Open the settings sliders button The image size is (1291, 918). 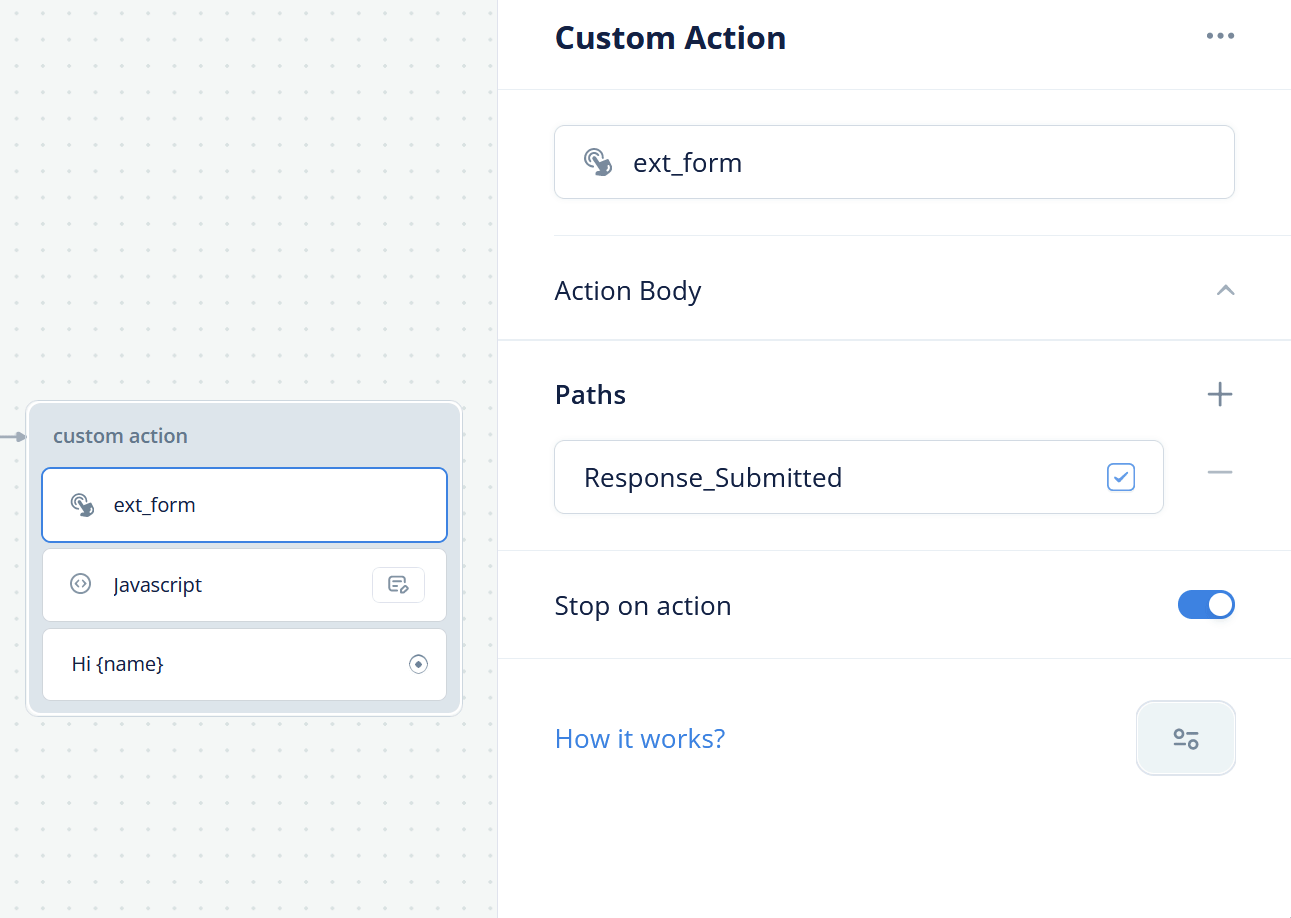coord(1186,738)
